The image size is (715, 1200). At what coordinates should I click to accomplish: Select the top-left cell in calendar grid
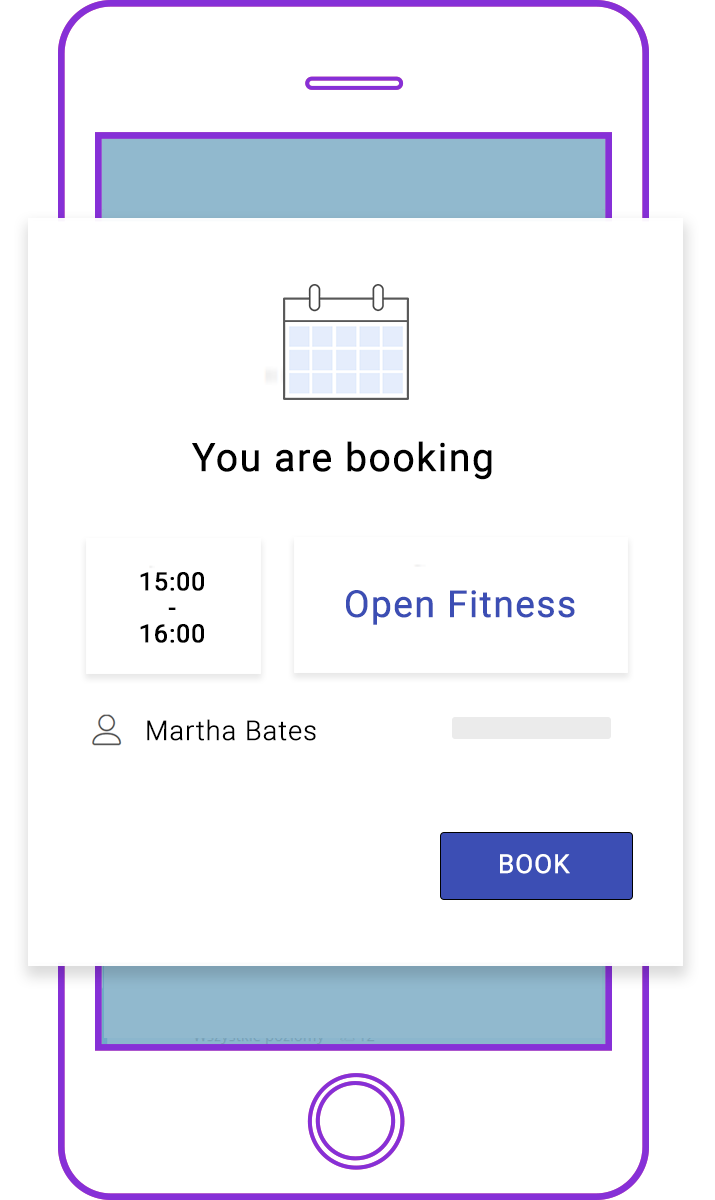pyautogui.click(x=299, y=336)
